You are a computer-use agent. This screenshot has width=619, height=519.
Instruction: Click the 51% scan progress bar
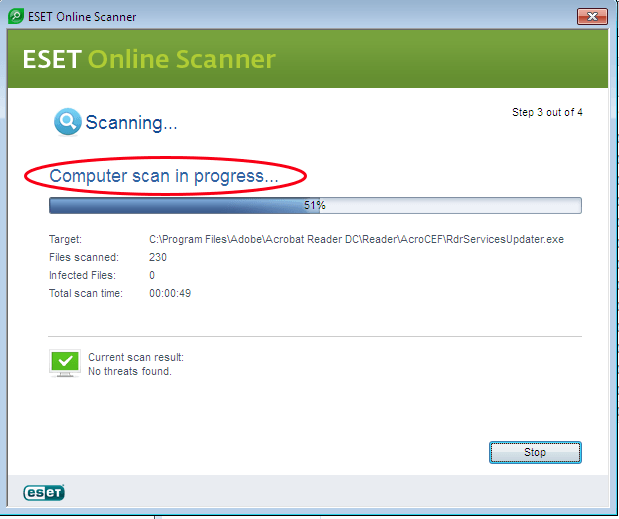pyautogui.click(x=315, y=205)
